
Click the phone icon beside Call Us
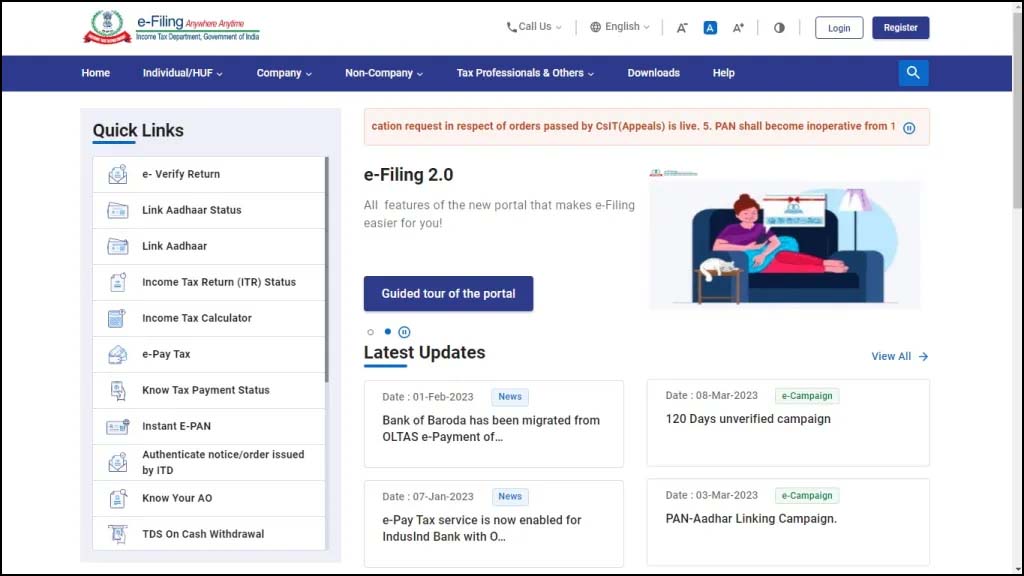click(511, 27)
